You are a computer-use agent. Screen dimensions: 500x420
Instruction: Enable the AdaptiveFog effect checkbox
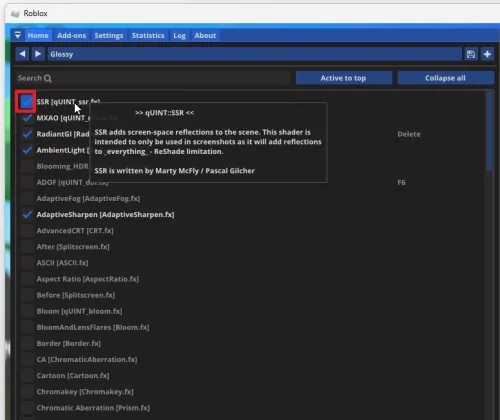[27, 198]
